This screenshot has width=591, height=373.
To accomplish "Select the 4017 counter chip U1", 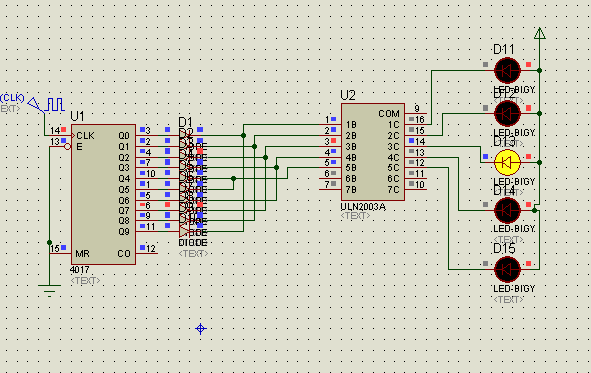I will click(x=103, y=194).
